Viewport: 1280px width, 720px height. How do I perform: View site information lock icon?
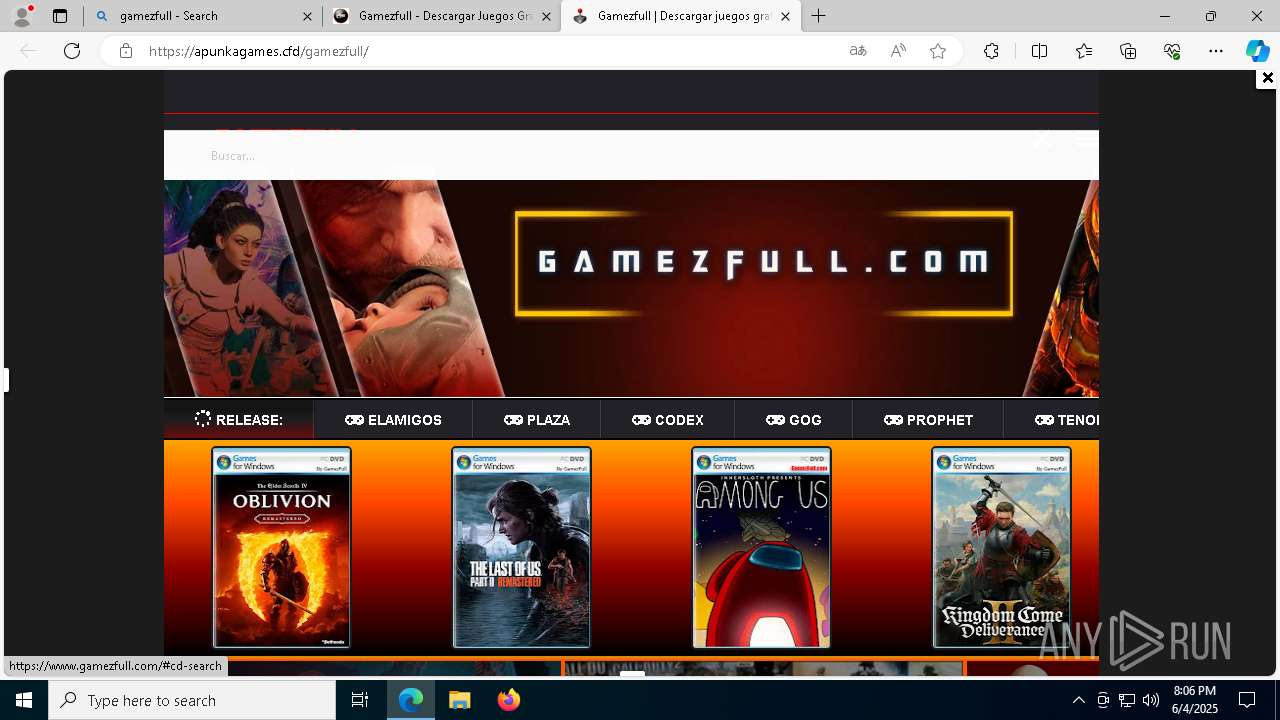(125, 51)
